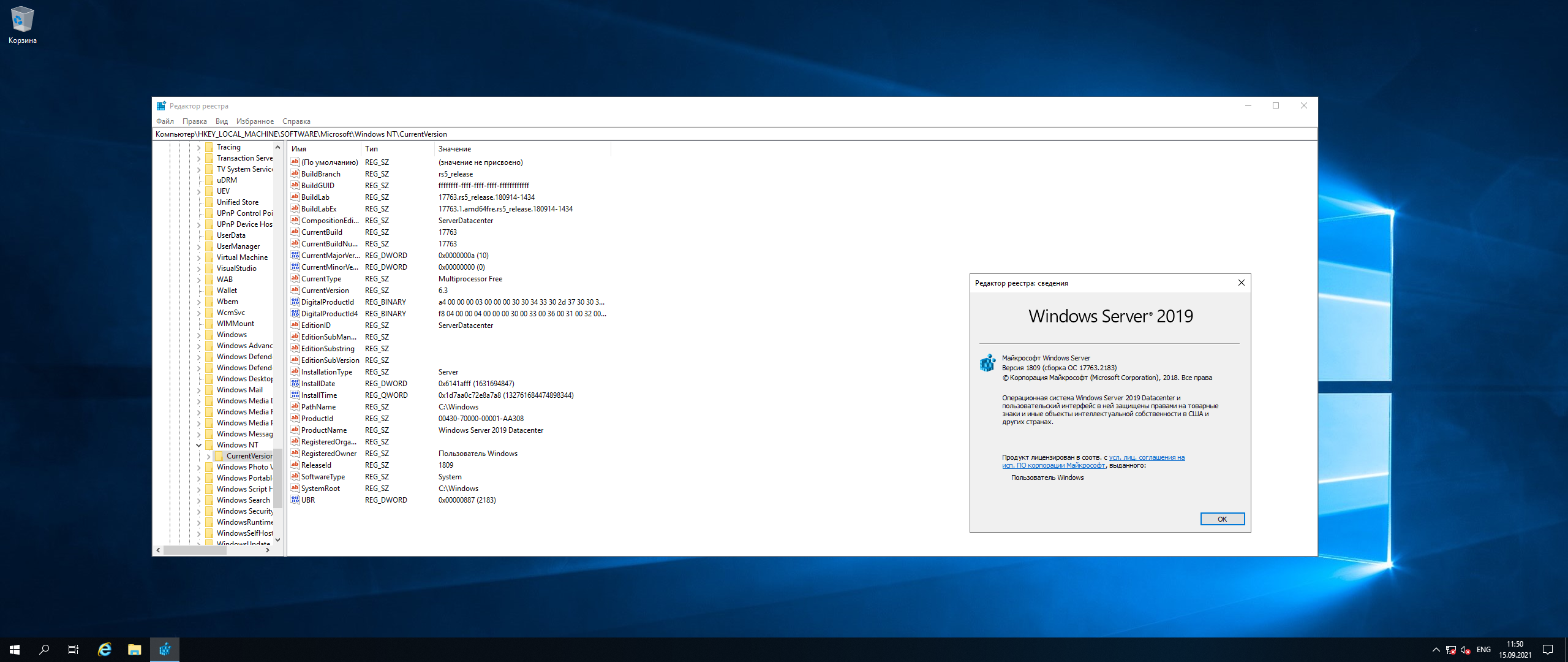Collapse the Windows NT tree node

[198, 445]
